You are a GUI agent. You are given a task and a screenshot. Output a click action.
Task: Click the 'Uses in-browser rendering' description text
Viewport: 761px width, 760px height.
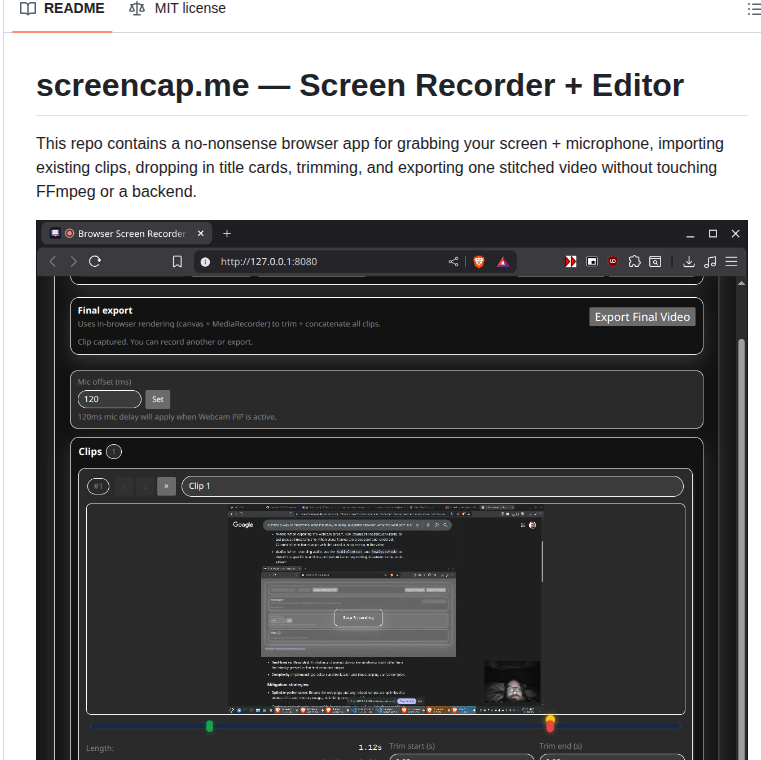point(229,324)
